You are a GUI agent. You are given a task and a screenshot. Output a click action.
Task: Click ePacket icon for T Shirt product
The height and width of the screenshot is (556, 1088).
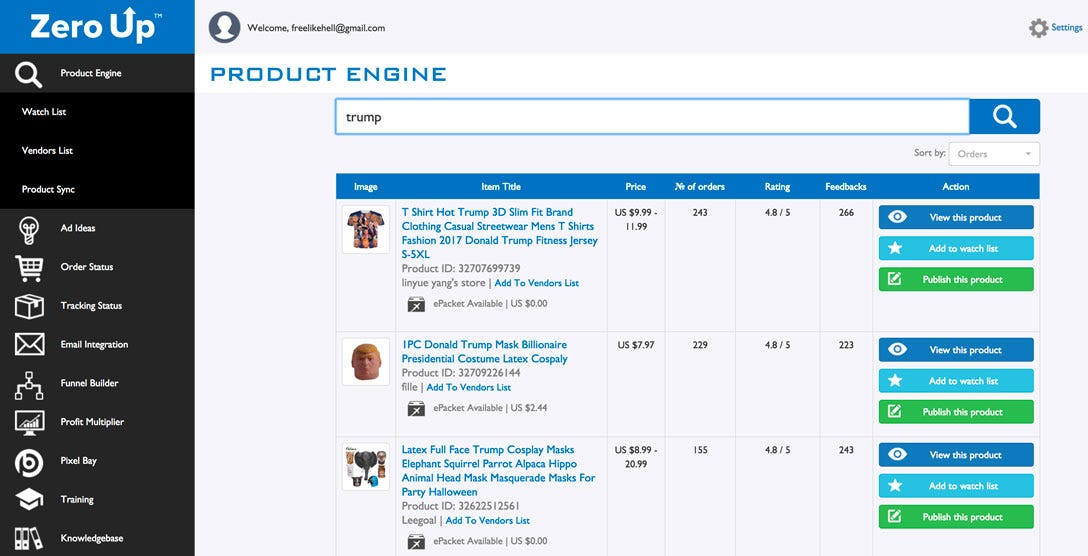pyautogui.click(x=416, y=304)
